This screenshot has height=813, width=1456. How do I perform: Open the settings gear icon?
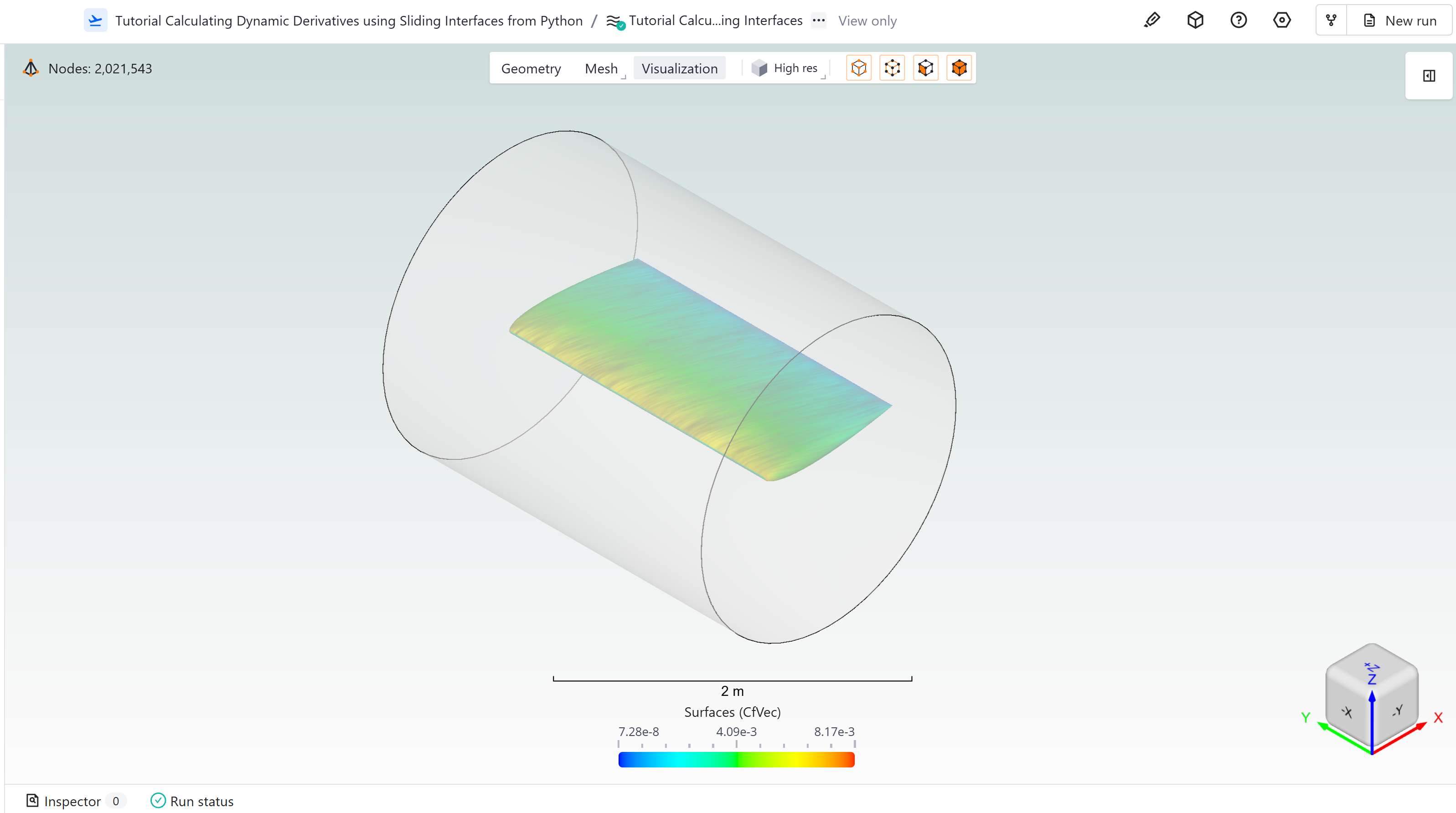coord(1282,21)
